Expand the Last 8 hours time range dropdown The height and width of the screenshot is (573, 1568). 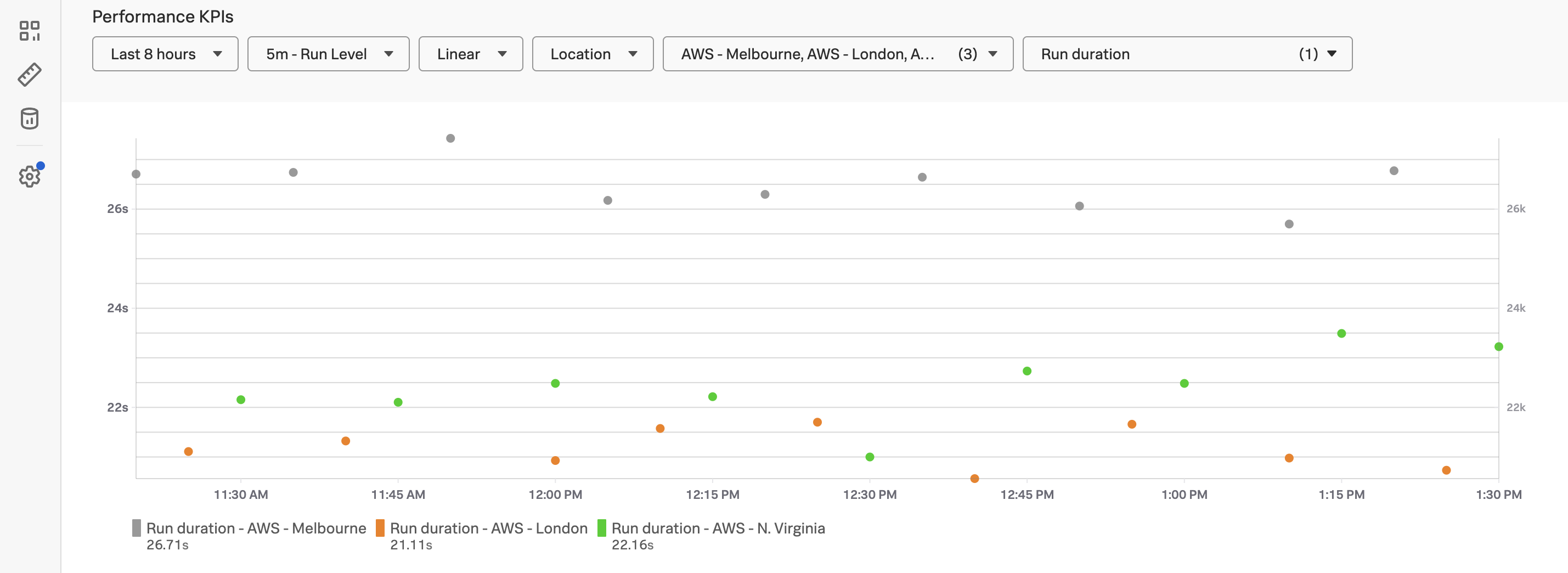click(x=165, y=54)
